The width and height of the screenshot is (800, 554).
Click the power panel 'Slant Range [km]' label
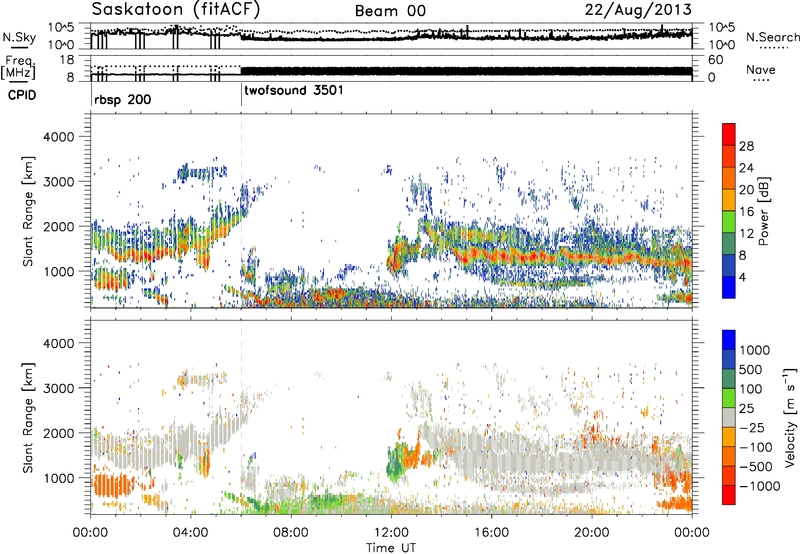point(28,211)
